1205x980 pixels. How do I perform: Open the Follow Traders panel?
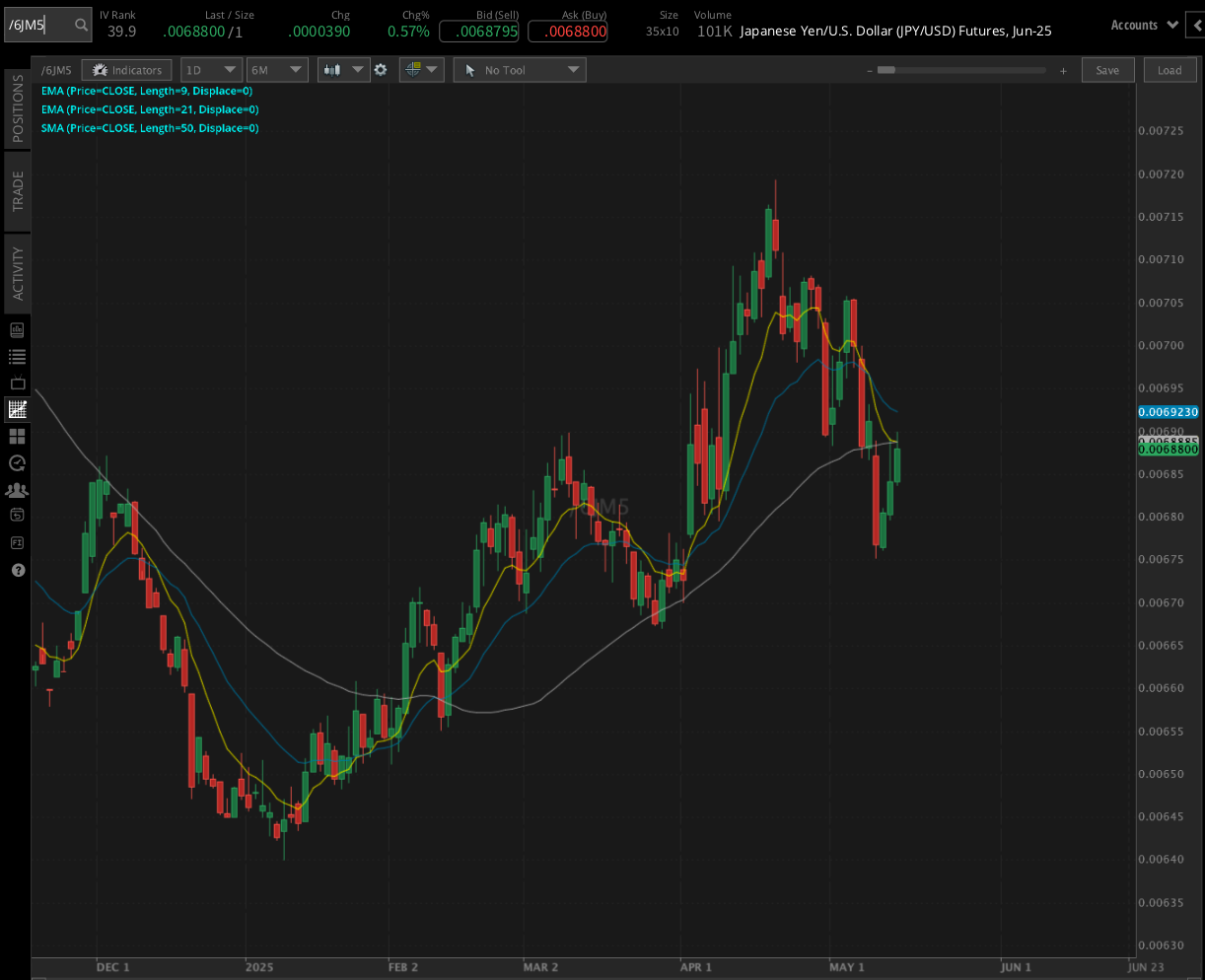pos(17,489)
